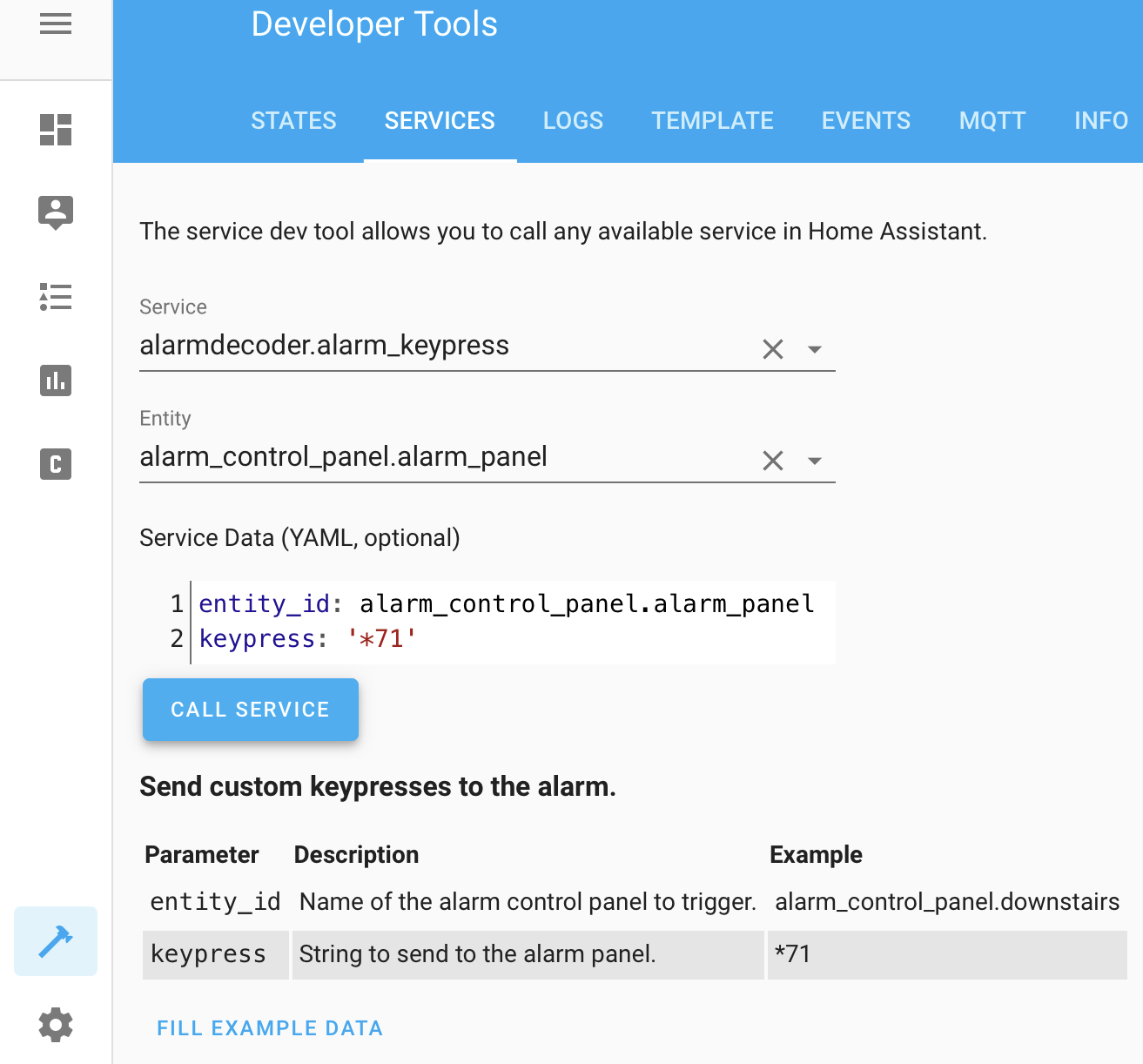
Task: Click the Developer Tools title
Action: point(374,24)
